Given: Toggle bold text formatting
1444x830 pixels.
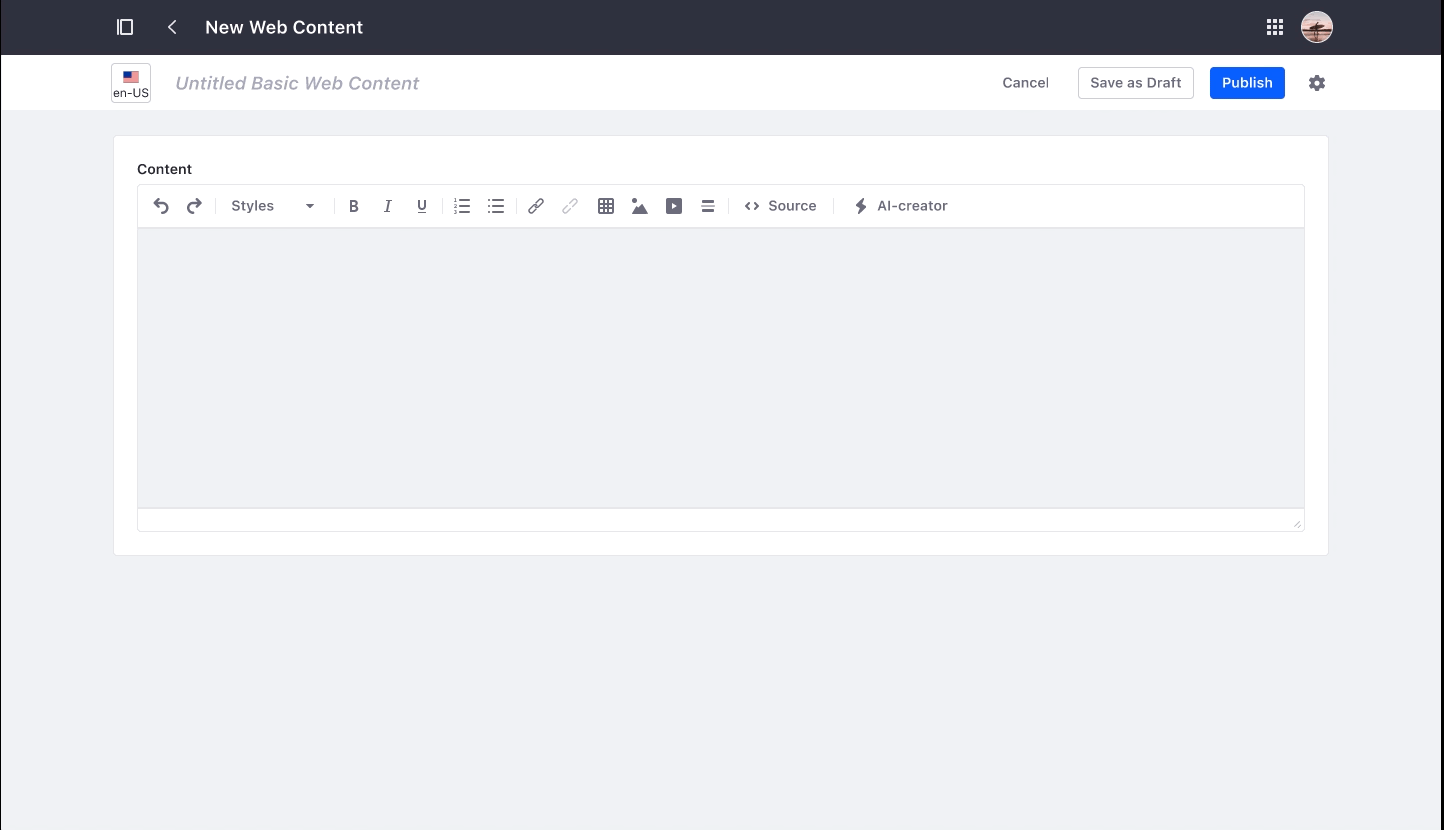Looking at the screenshot, I should tap(354, 206).
